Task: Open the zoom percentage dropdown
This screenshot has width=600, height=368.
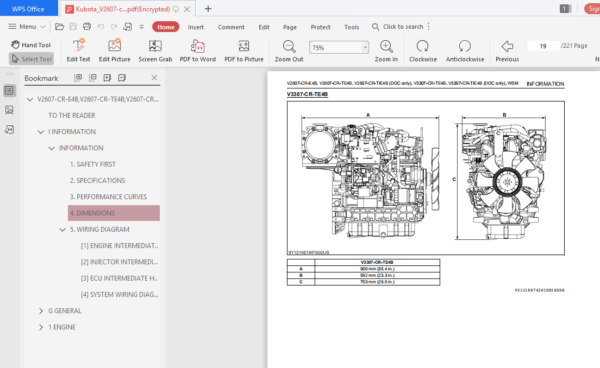Action: click(365, 47)
